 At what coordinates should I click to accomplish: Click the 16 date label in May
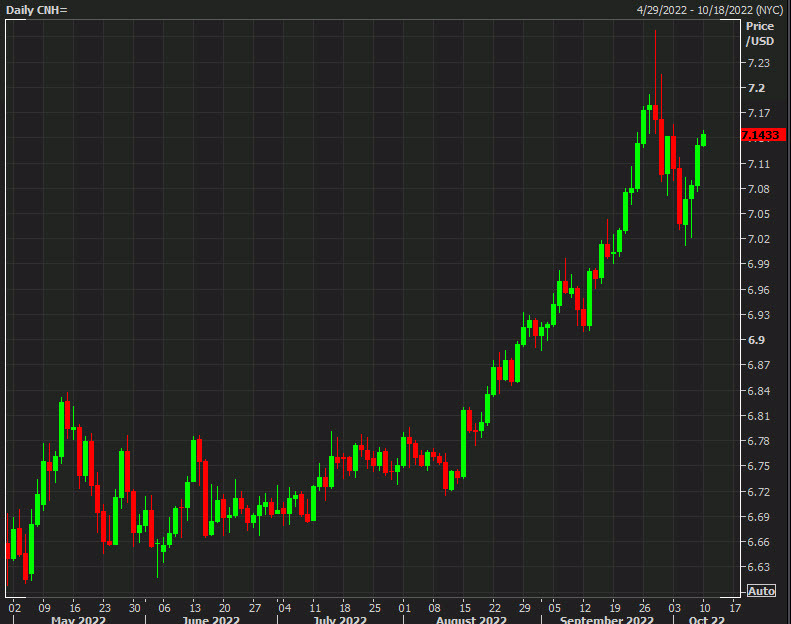75,608
